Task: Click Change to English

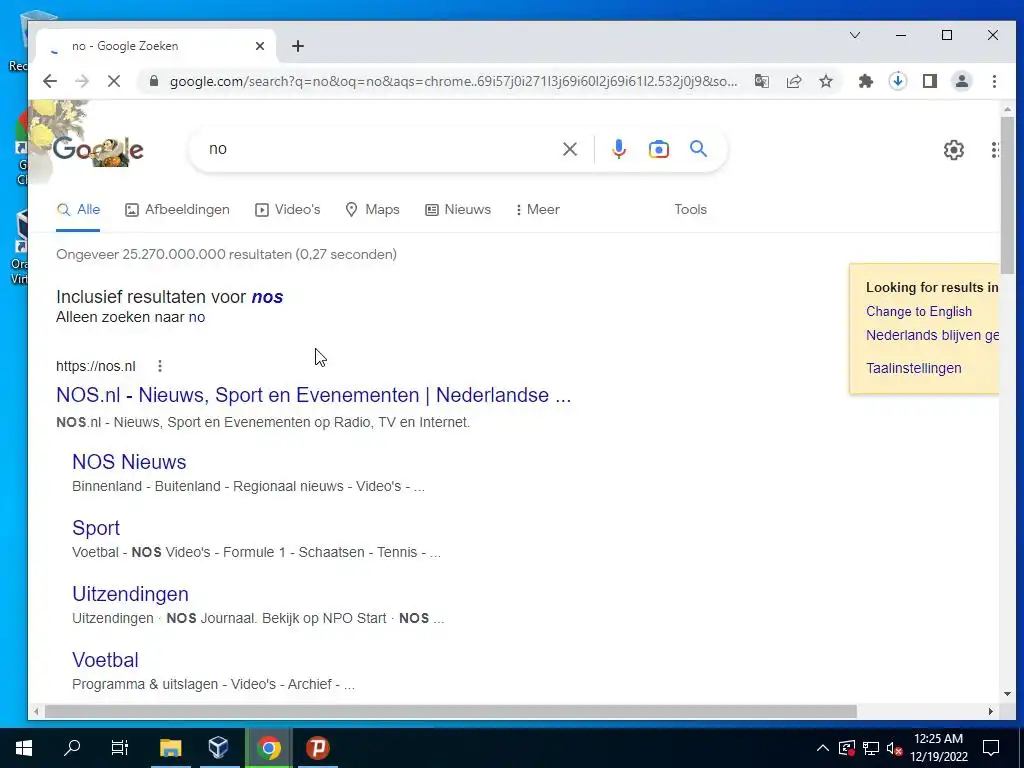Action: 919,312
